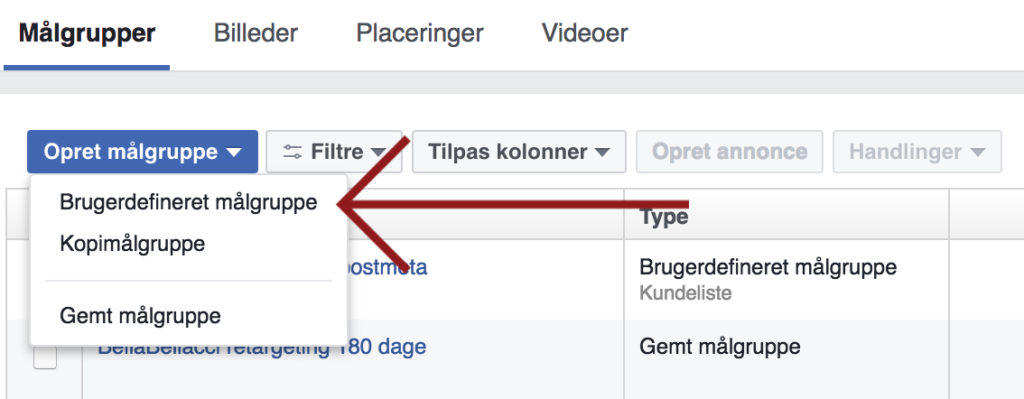
Task: Click the sliders icon on Filtre button
Action: 292,152
